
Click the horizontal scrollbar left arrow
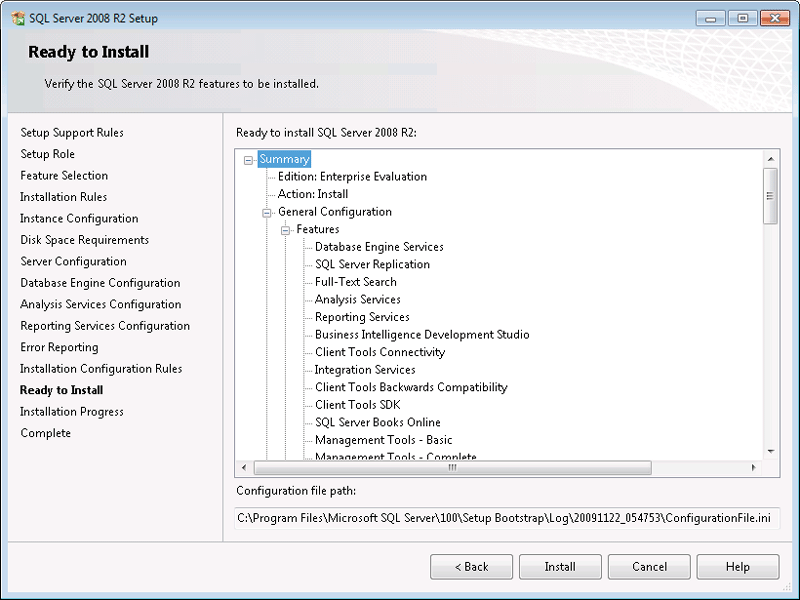pos(244,467)
